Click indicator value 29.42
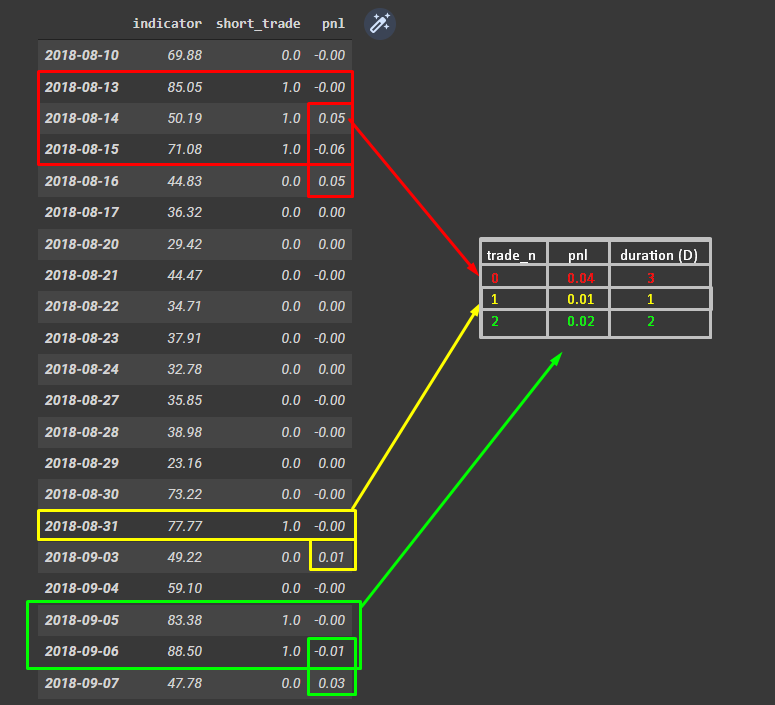 coord(185,244)
